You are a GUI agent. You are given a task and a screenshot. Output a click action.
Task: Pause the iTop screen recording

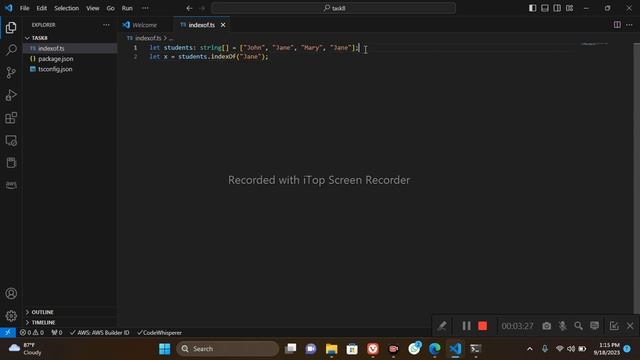(x=466, y=326)
